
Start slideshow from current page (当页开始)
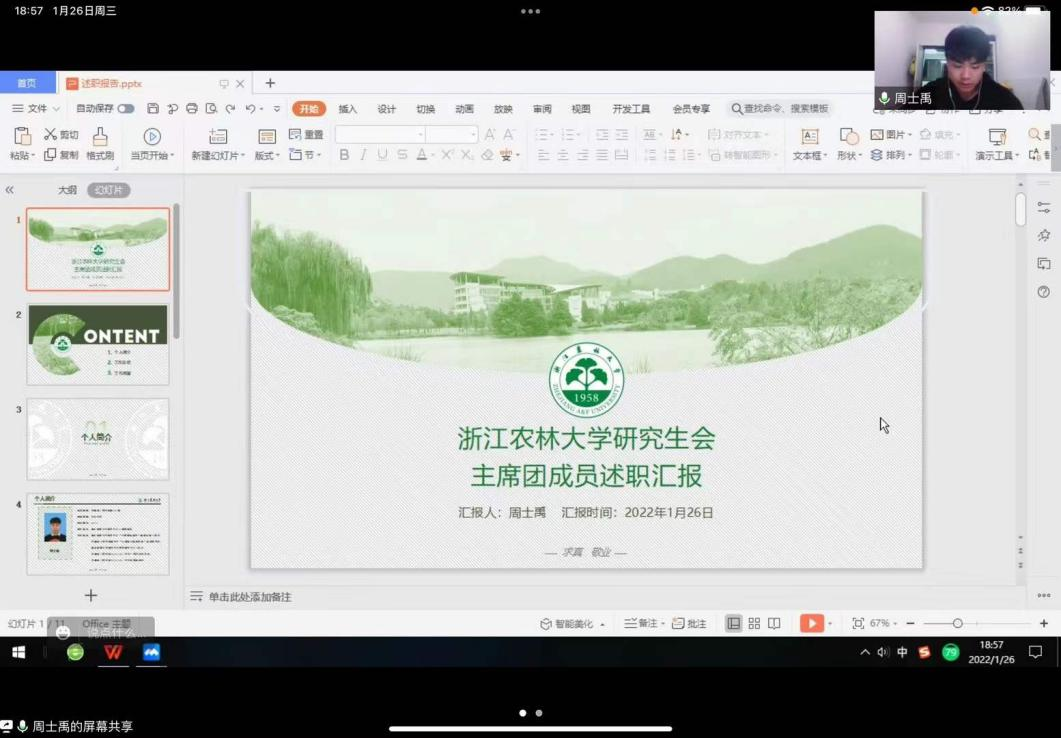click(x=152, y=143)
